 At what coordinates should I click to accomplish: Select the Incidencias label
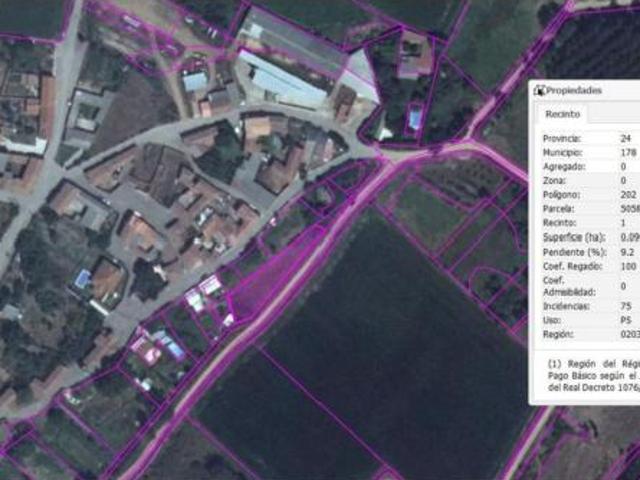tap(566, 306)
